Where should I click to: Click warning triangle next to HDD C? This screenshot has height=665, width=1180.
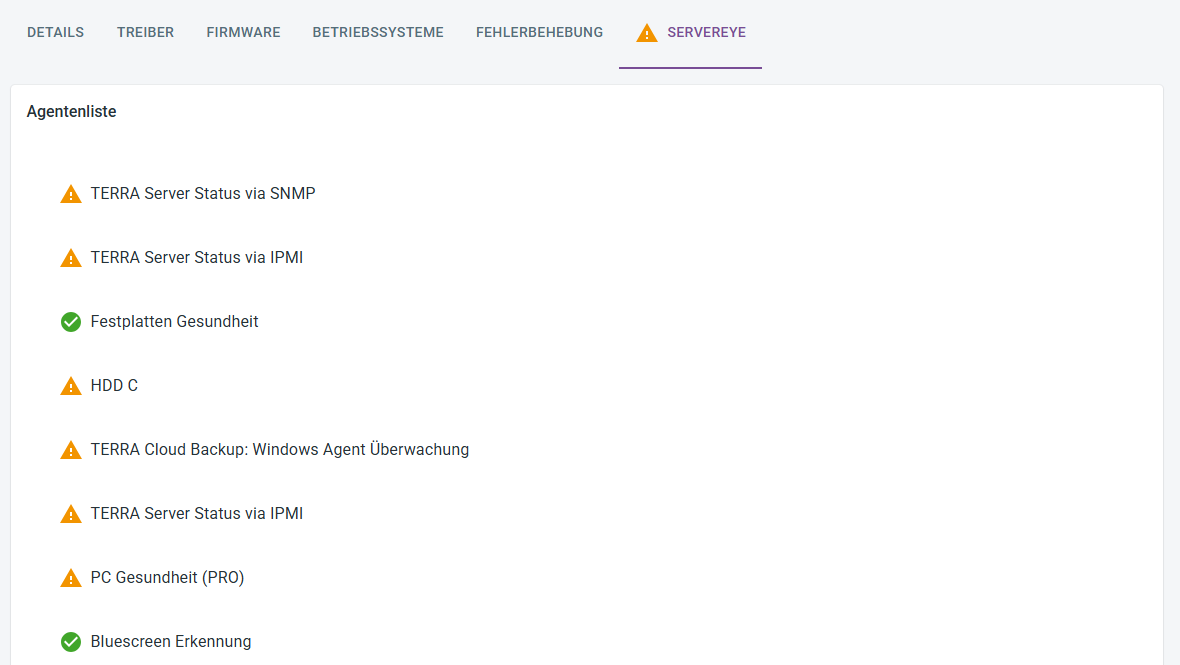click(x=71, y=386)
